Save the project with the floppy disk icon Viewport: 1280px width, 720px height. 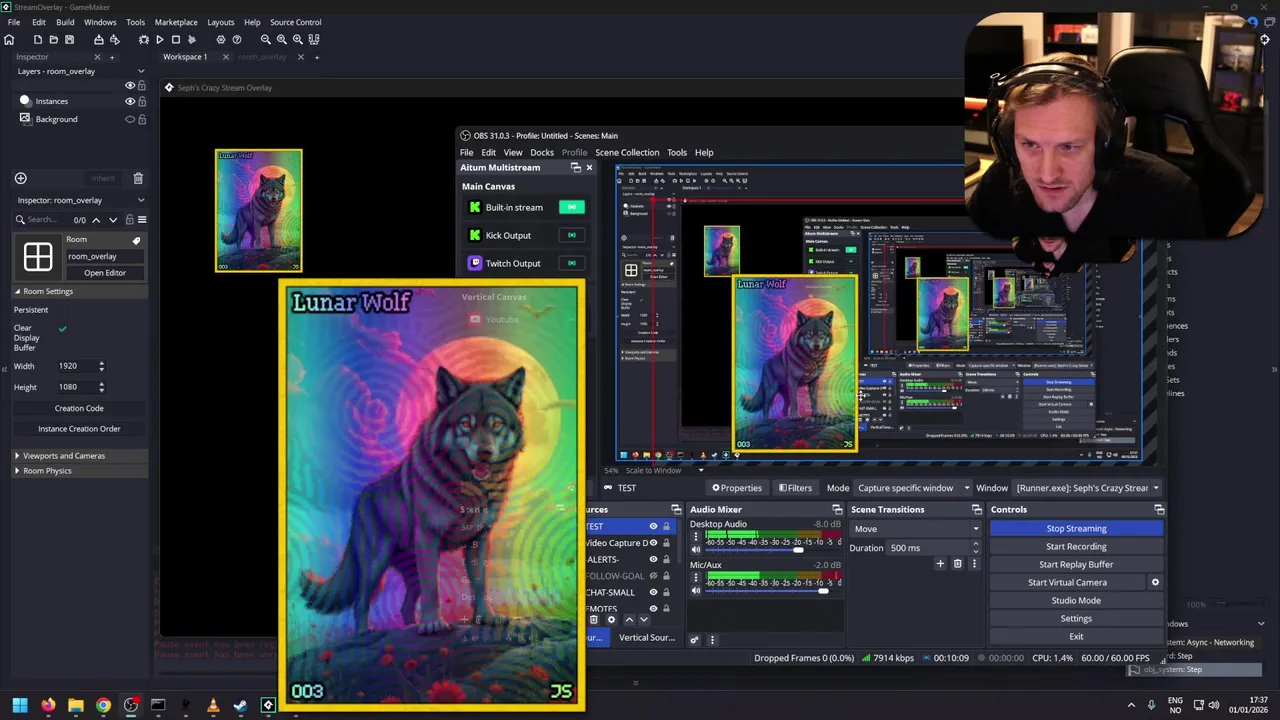click(69, 39)
